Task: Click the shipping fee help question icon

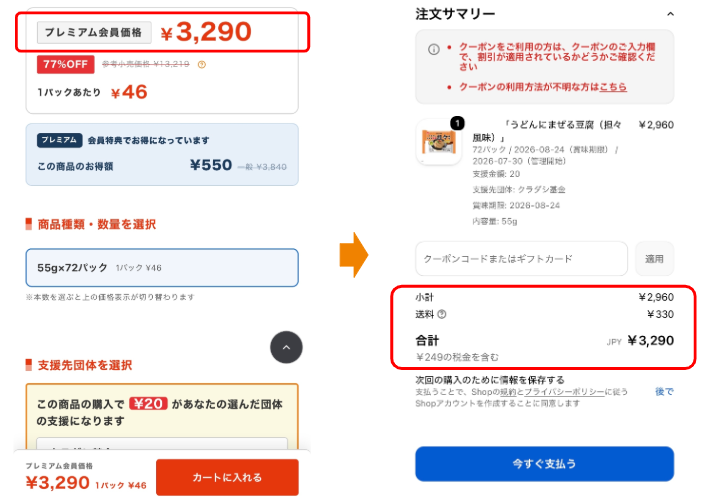Action: click(442, 314)
